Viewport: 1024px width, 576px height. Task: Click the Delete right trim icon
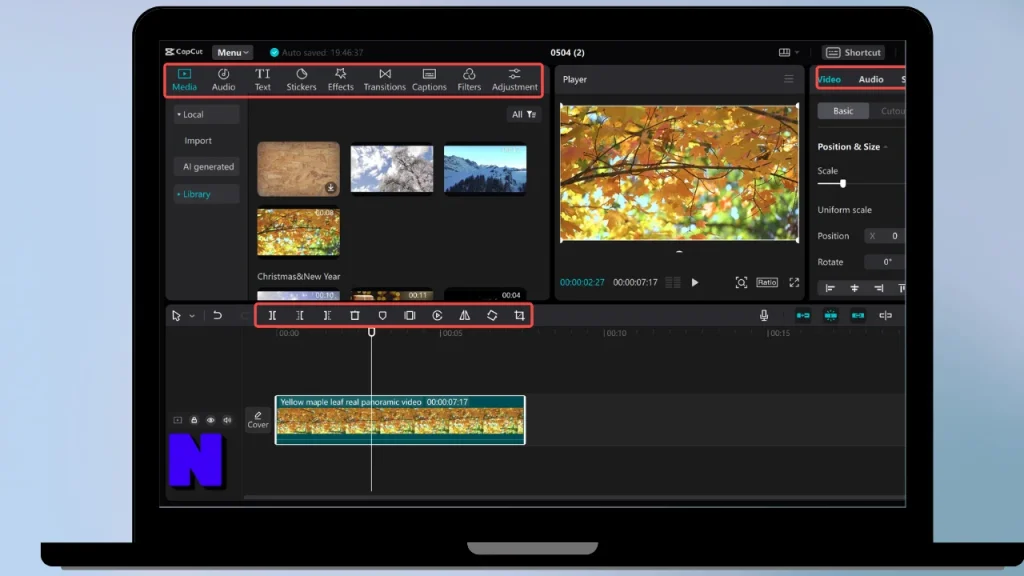(x=327, y=315)
